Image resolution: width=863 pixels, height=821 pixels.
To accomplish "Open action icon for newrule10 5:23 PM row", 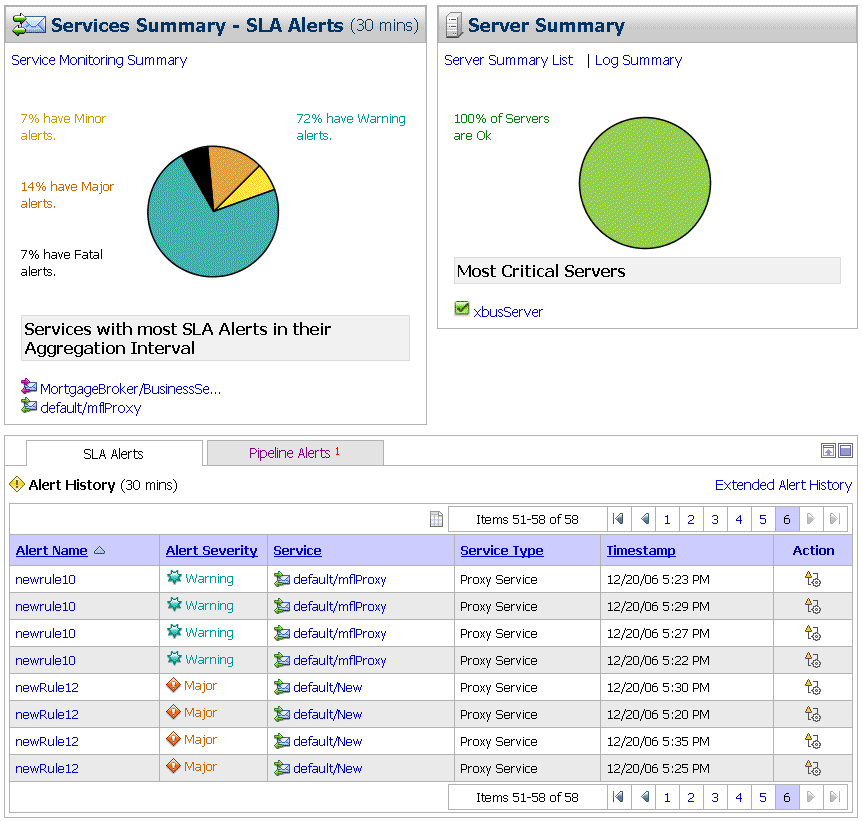I will tap(812, 579).
